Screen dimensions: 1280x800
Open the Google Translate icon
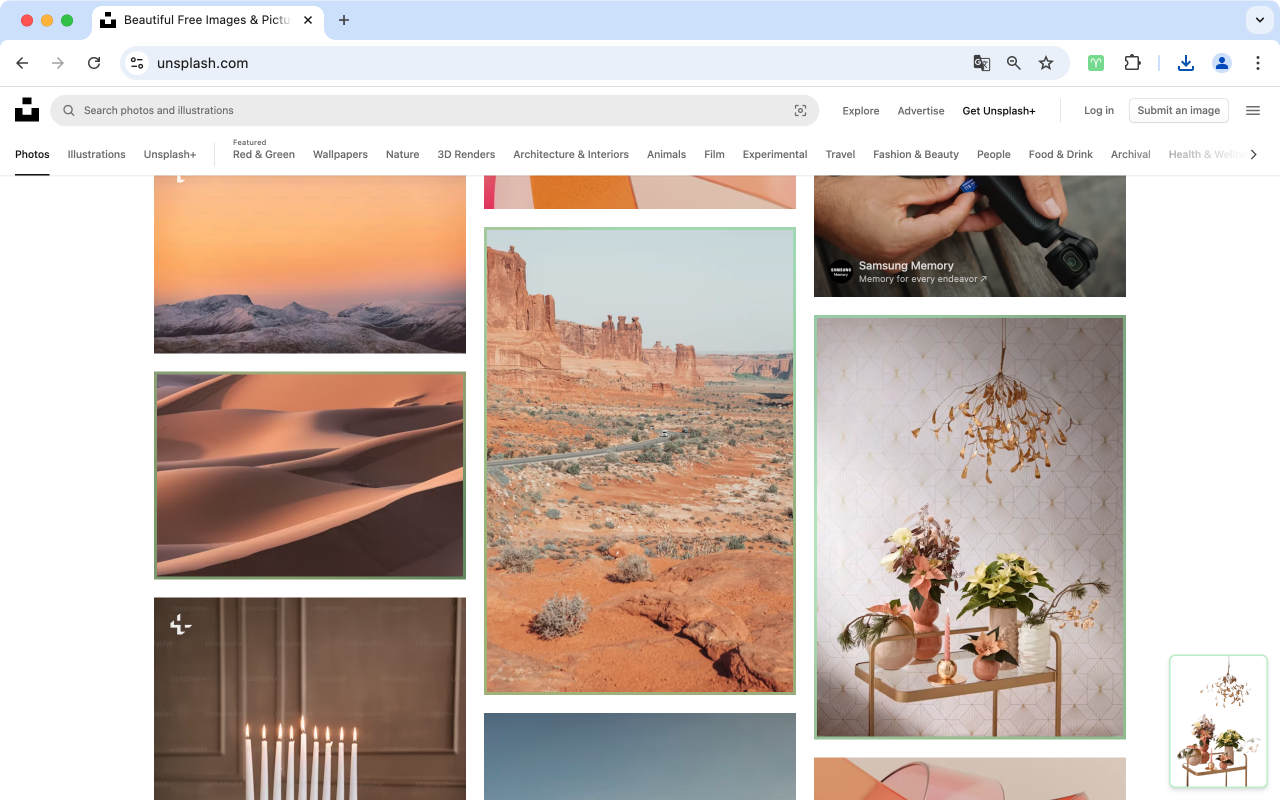pos(982,63)
